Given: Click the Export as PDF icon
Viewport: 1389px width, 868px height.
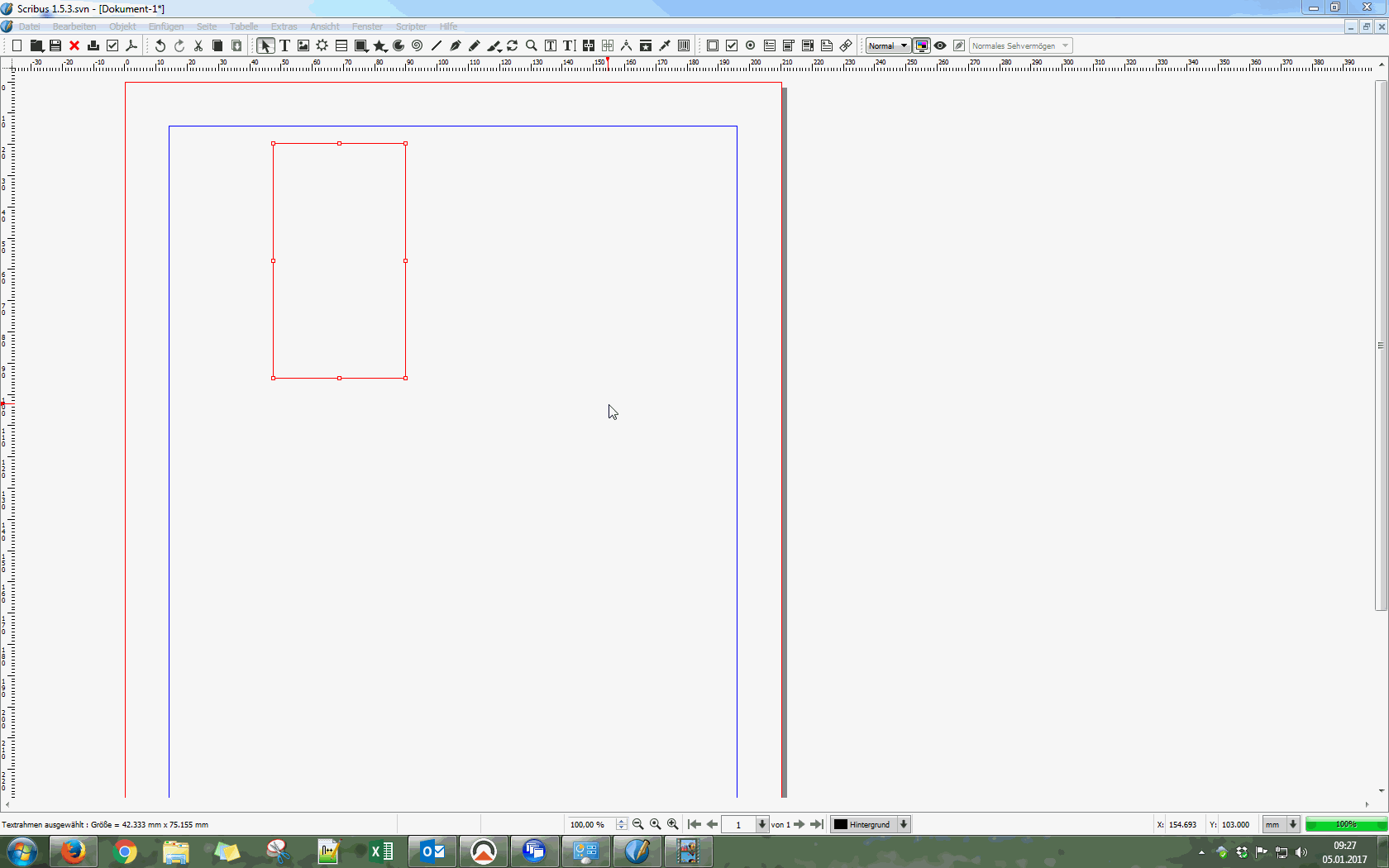Looking at the screenshot, I should (131, 46).
